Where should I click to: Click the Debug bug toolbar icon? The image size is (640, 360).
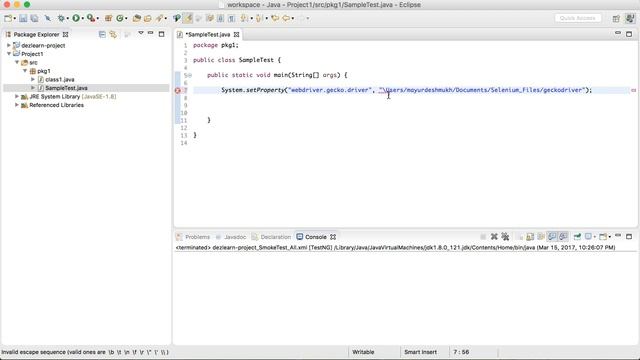click(61, 18)
